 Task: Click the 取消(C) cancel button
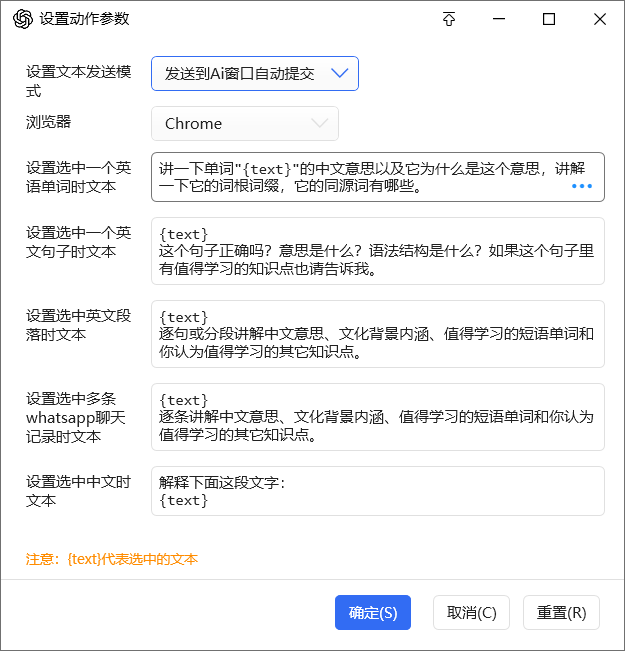[x=471, y=612]
